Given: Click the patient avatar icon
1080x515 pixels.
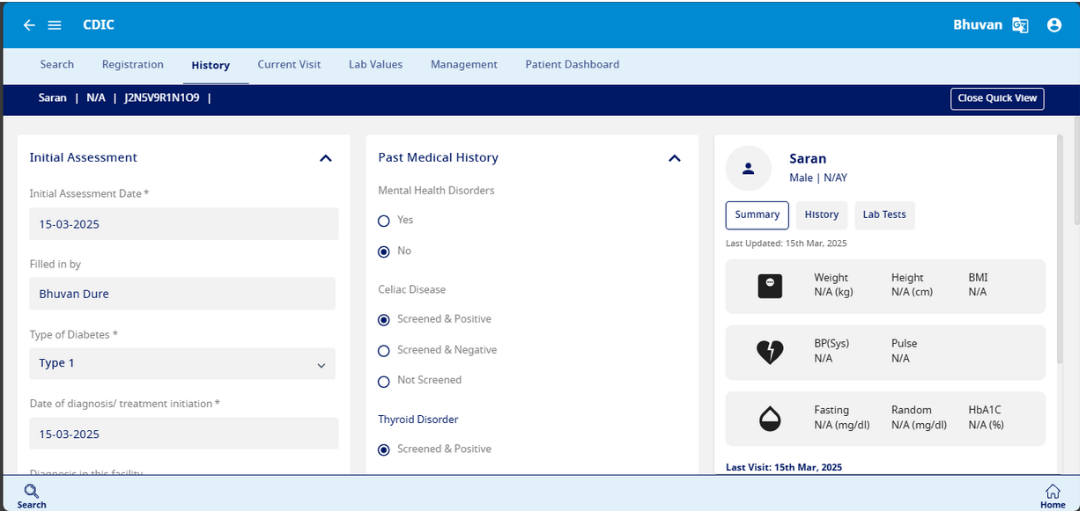Looking at the screenshot, I should 748,169.
